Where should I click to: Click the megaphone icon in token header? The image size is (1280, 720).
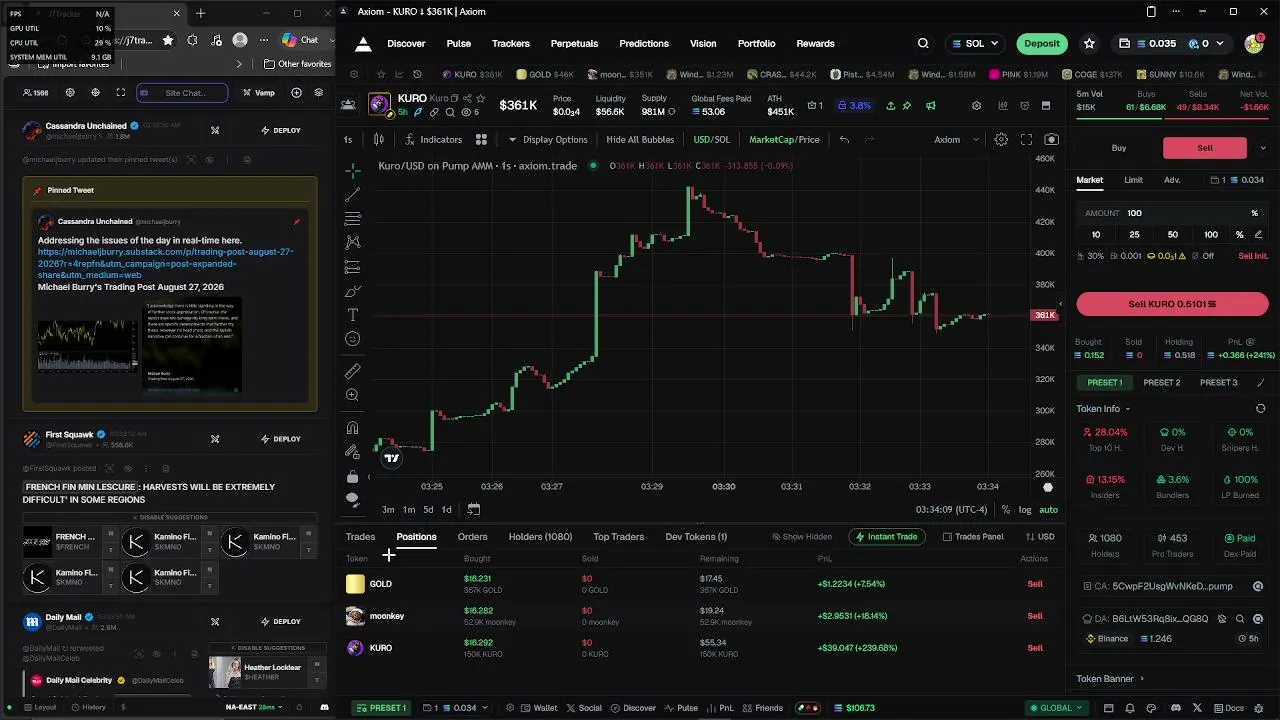931,105
